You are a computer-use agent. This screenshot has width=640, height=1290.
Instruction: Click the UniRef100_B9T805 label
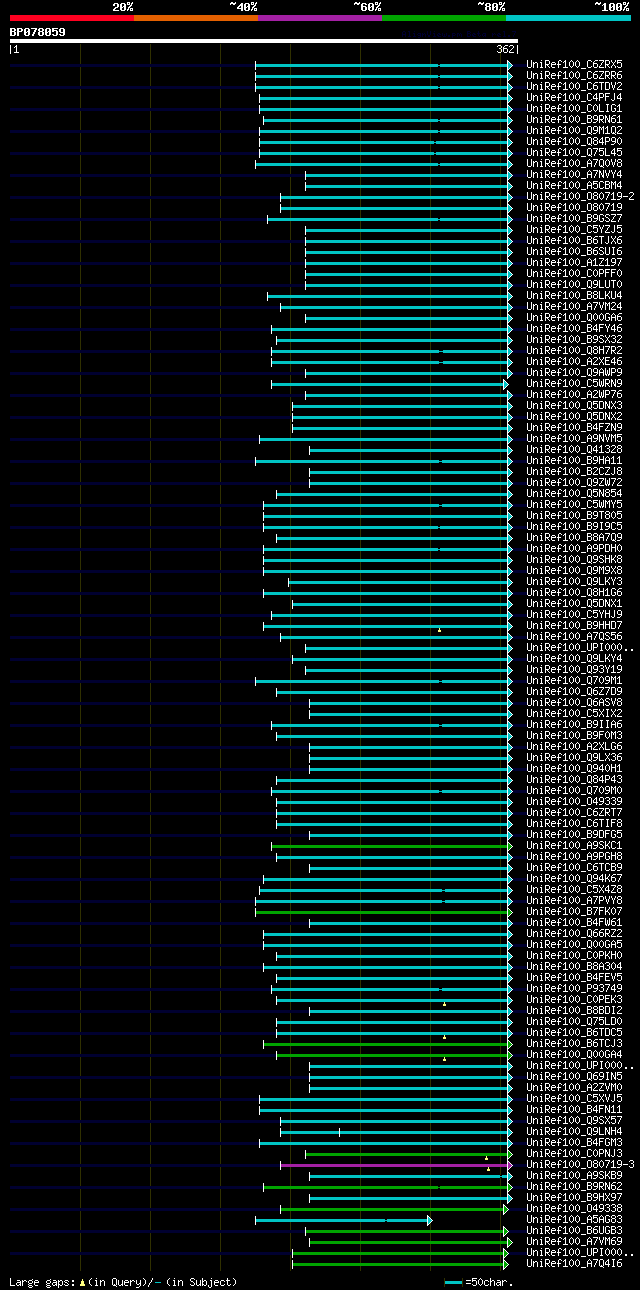click(574, 515)
